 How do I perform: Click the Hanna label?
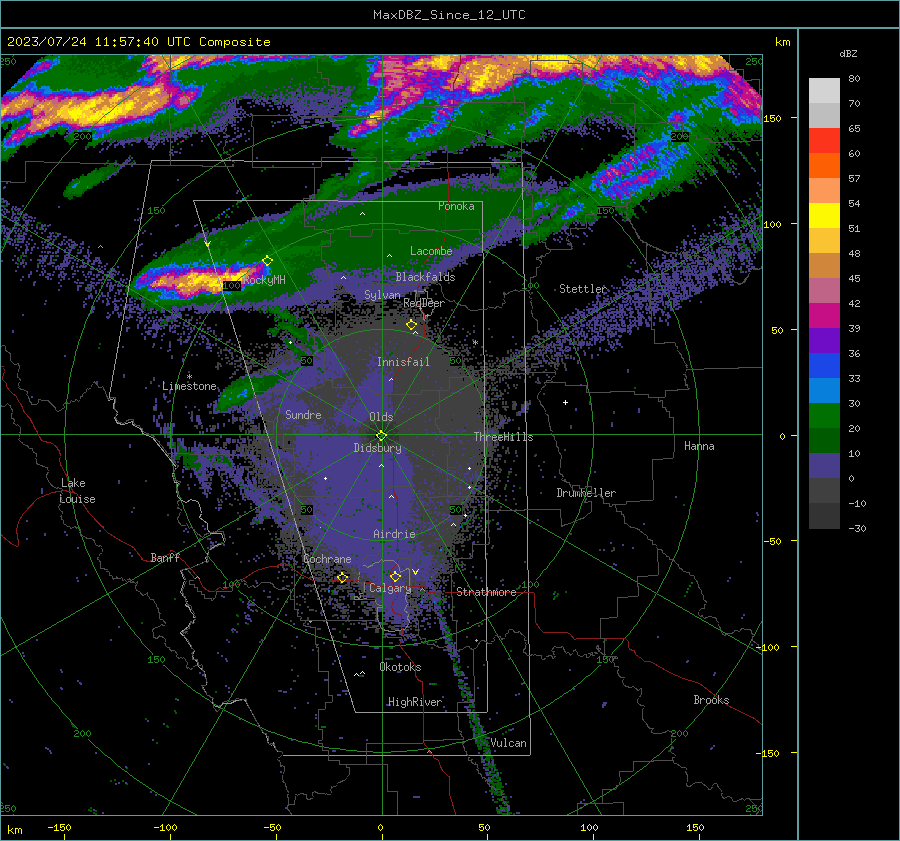(x=699, y=446)
